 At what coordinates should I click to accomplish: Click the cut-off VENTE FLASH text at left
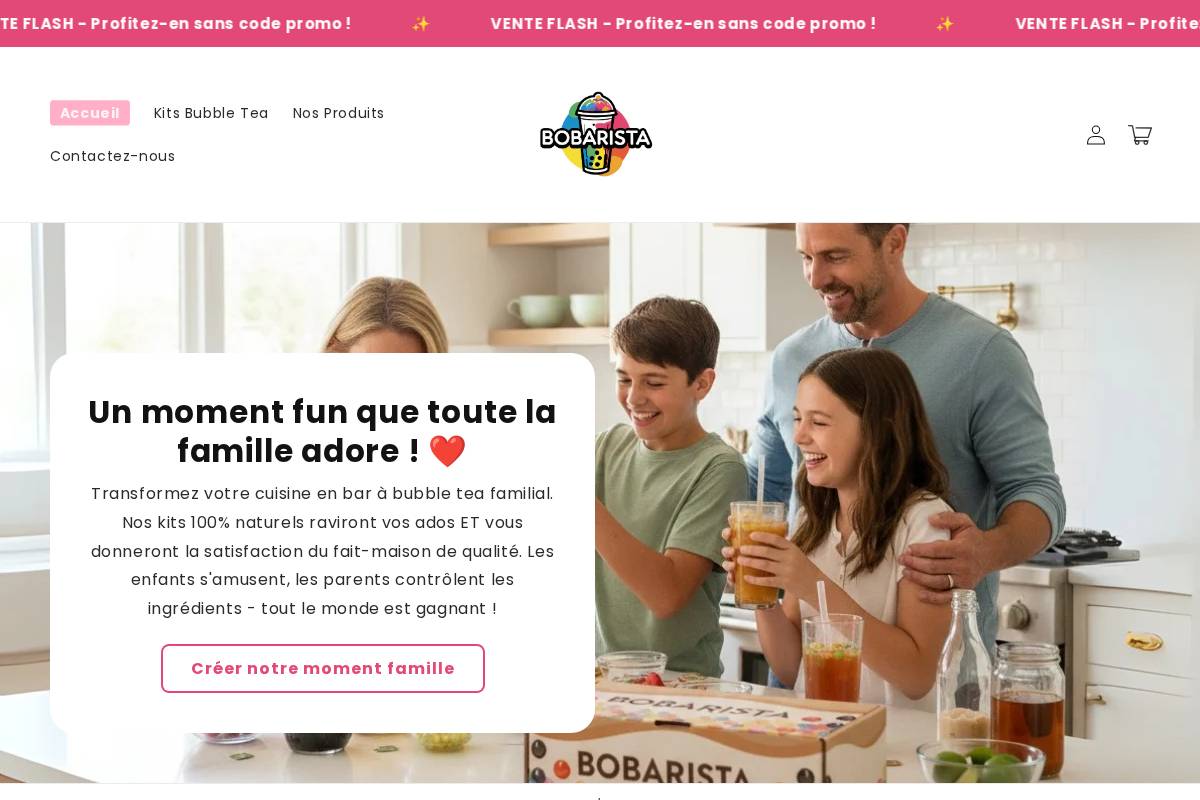[x=176, y=24]
